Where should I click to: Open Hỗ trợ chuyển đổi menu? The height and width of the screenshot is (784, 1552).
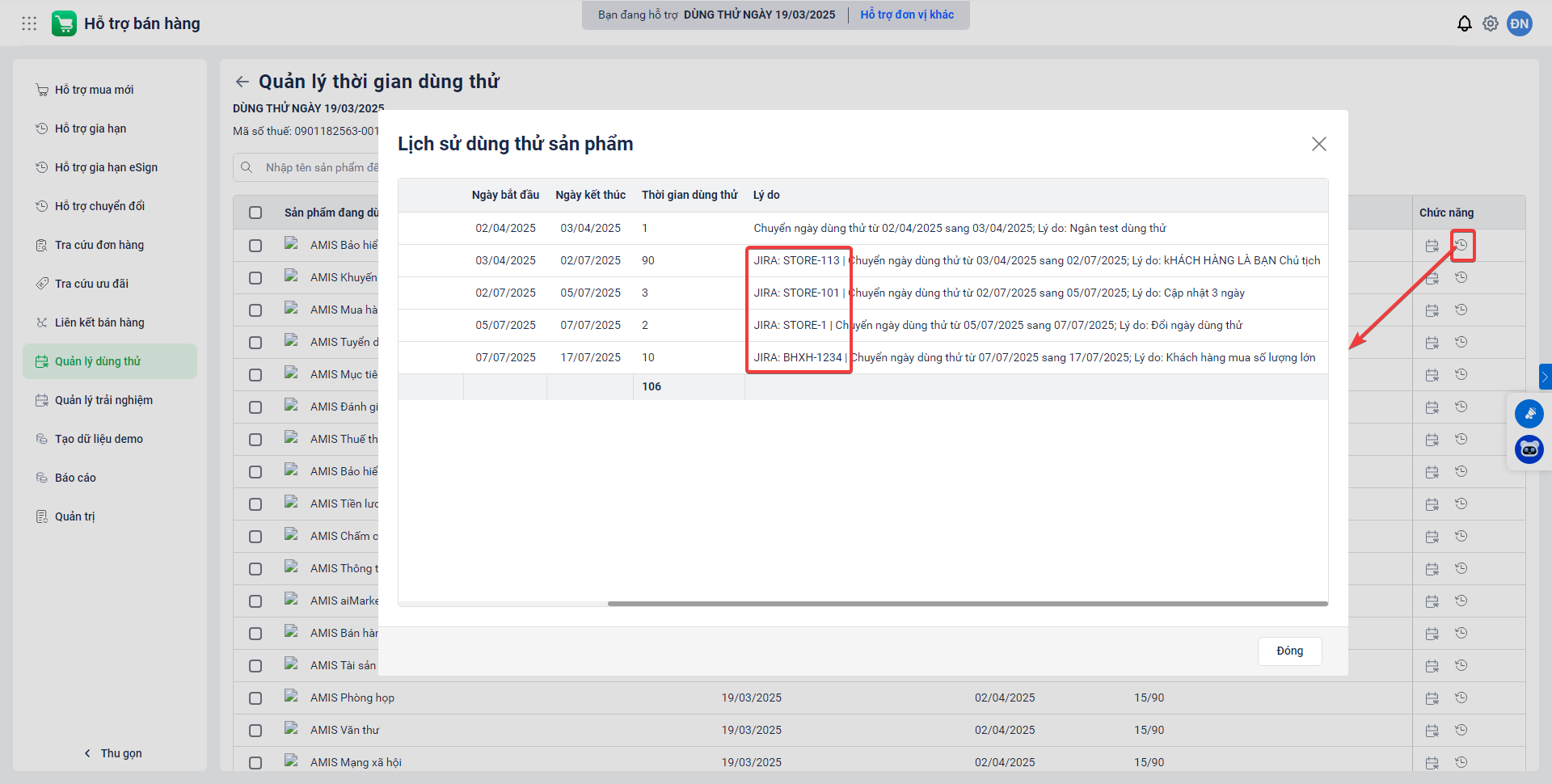click(110, 206)
